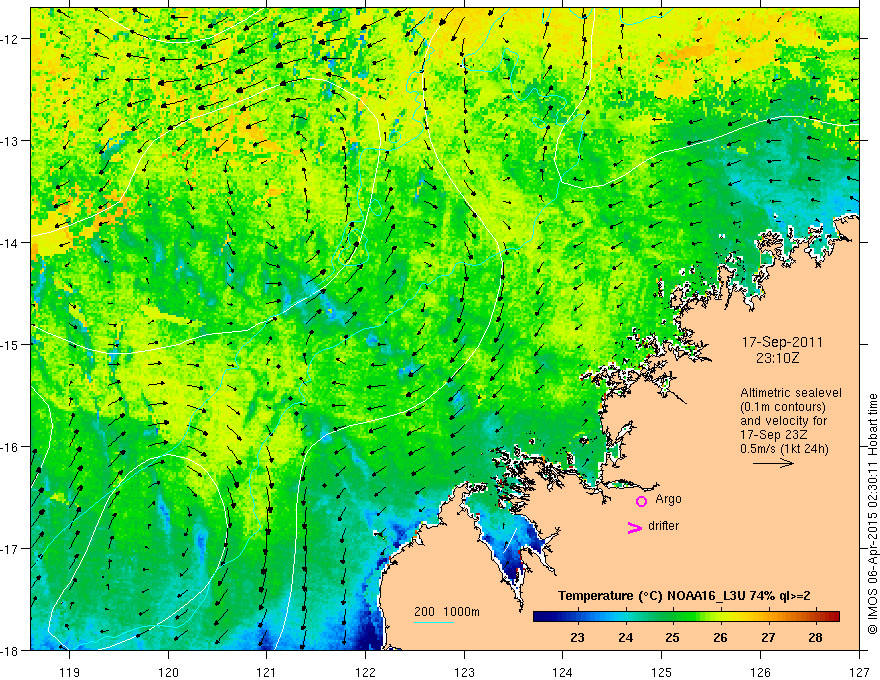Click the latitude axis label -15
The width and height of the screenshot is (880, 680).
tap(11, 344)
